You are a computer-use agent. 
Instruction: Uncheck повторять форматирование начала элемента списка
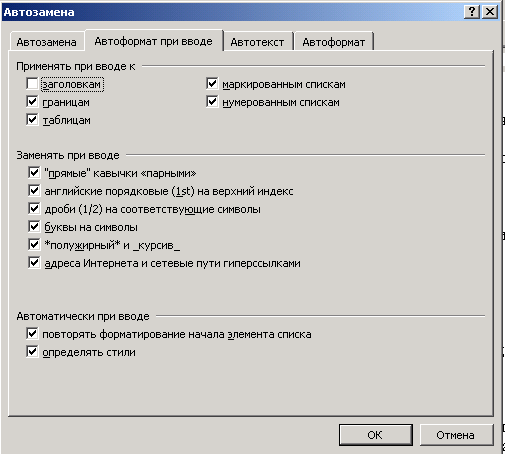point(32,334)
